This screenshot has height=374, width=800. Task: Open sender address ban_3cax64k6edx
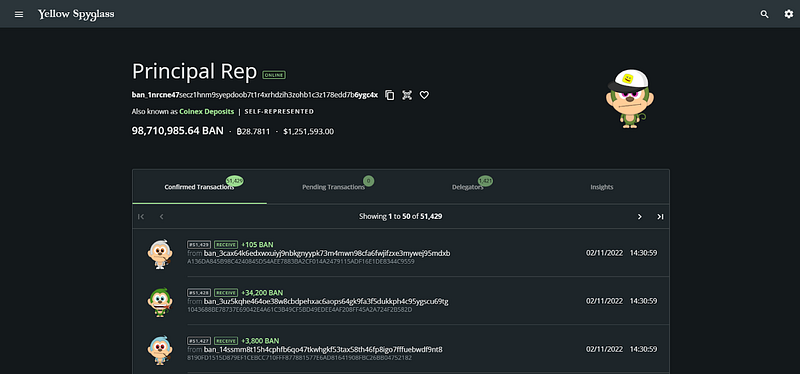point(327,253)
